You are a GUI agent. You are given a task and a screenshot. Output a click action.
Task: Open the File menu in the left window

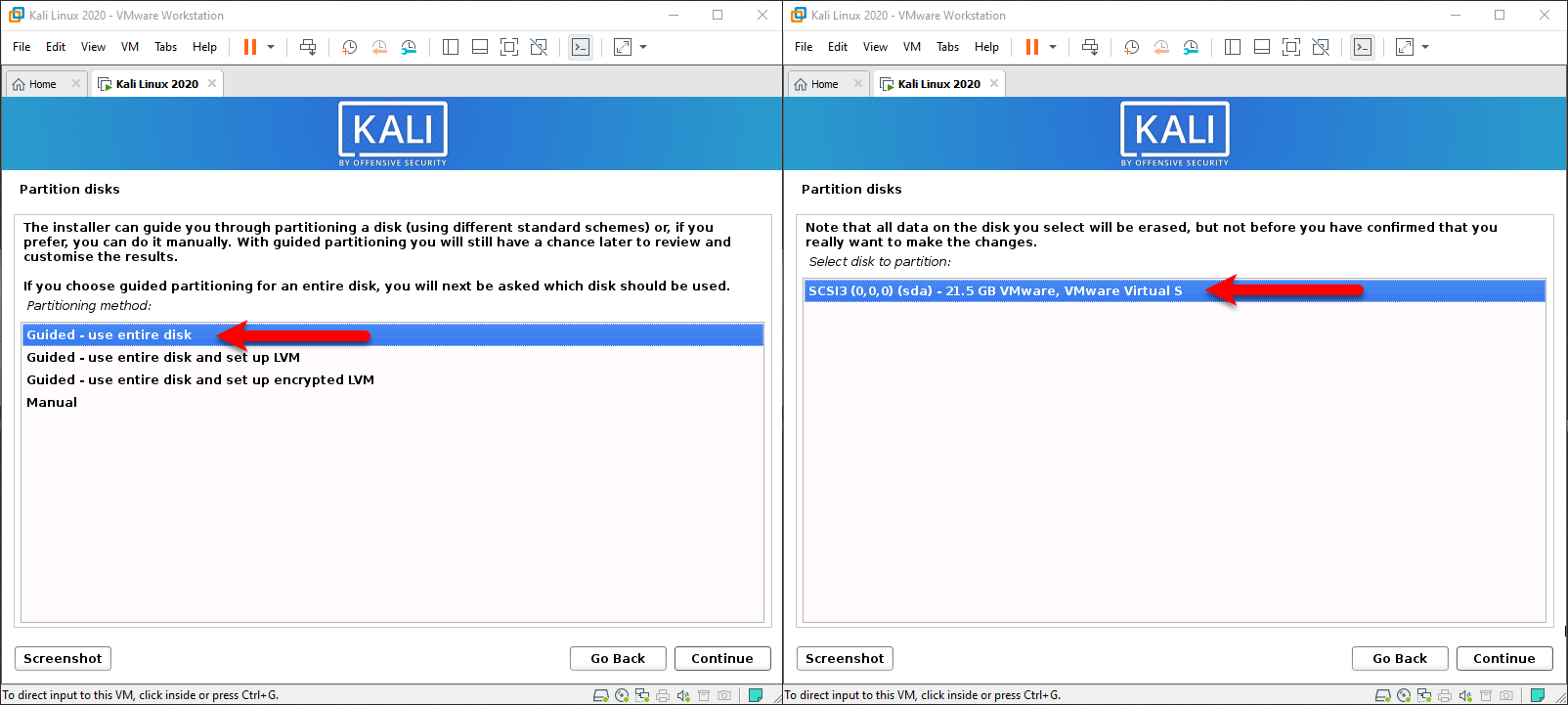[22, 47]
